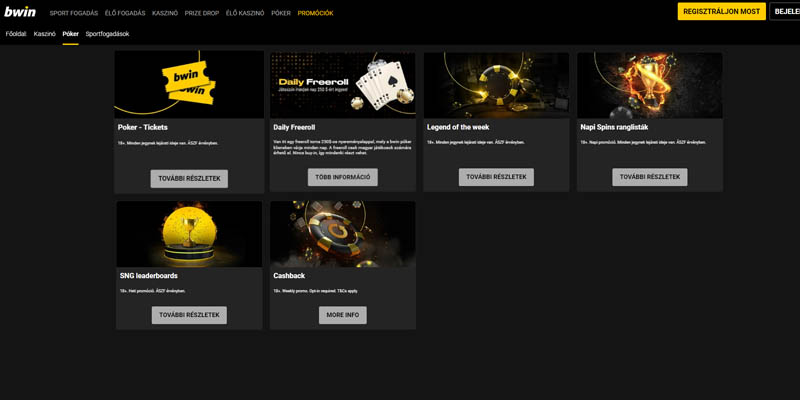Open the Póker top menu item
800x400 pixels.
tap(281, 13)
